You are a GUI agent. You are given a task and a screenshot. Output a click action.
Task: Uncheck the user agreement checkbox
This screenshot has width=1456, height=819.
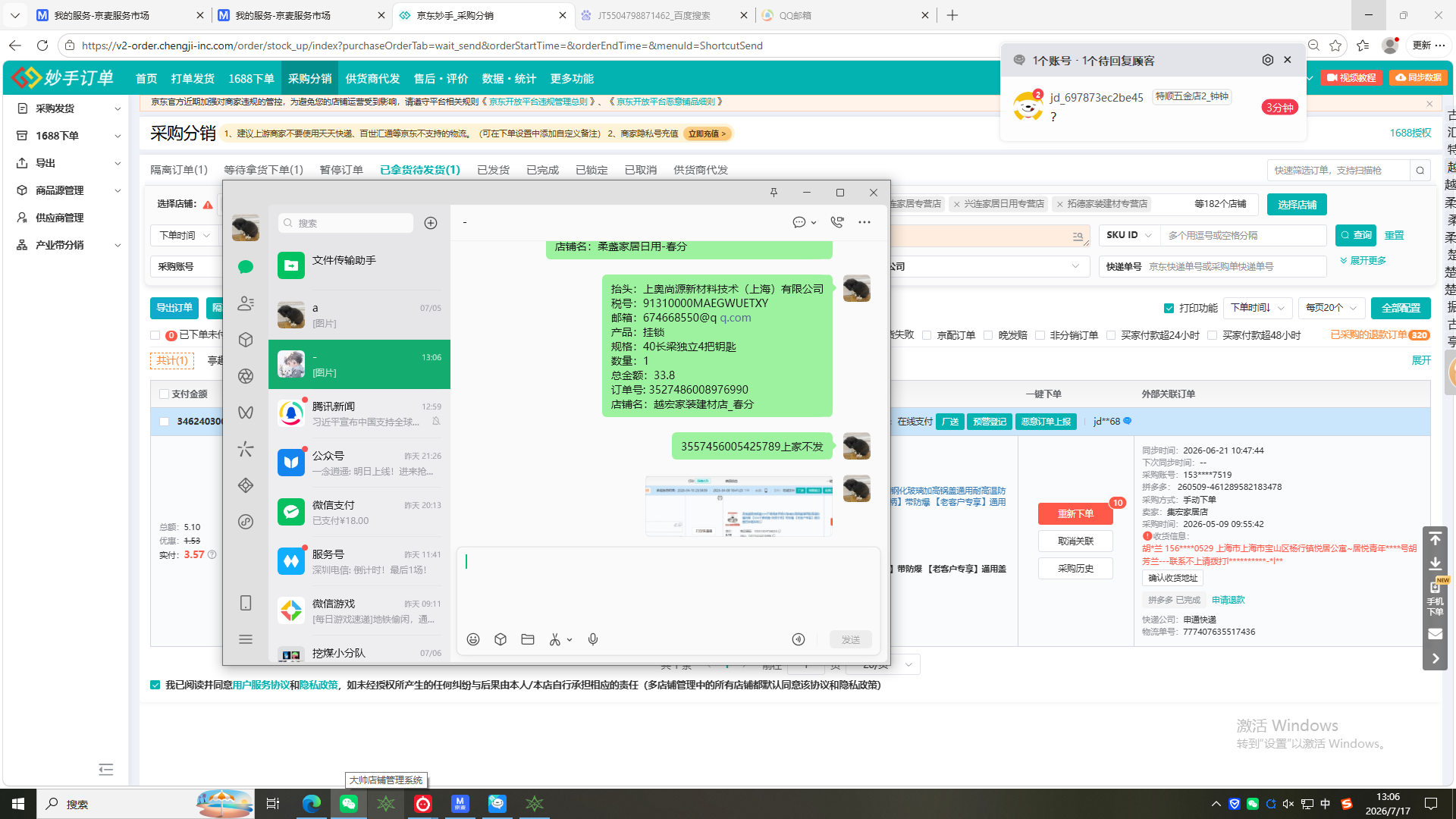(x=155, y=685)
